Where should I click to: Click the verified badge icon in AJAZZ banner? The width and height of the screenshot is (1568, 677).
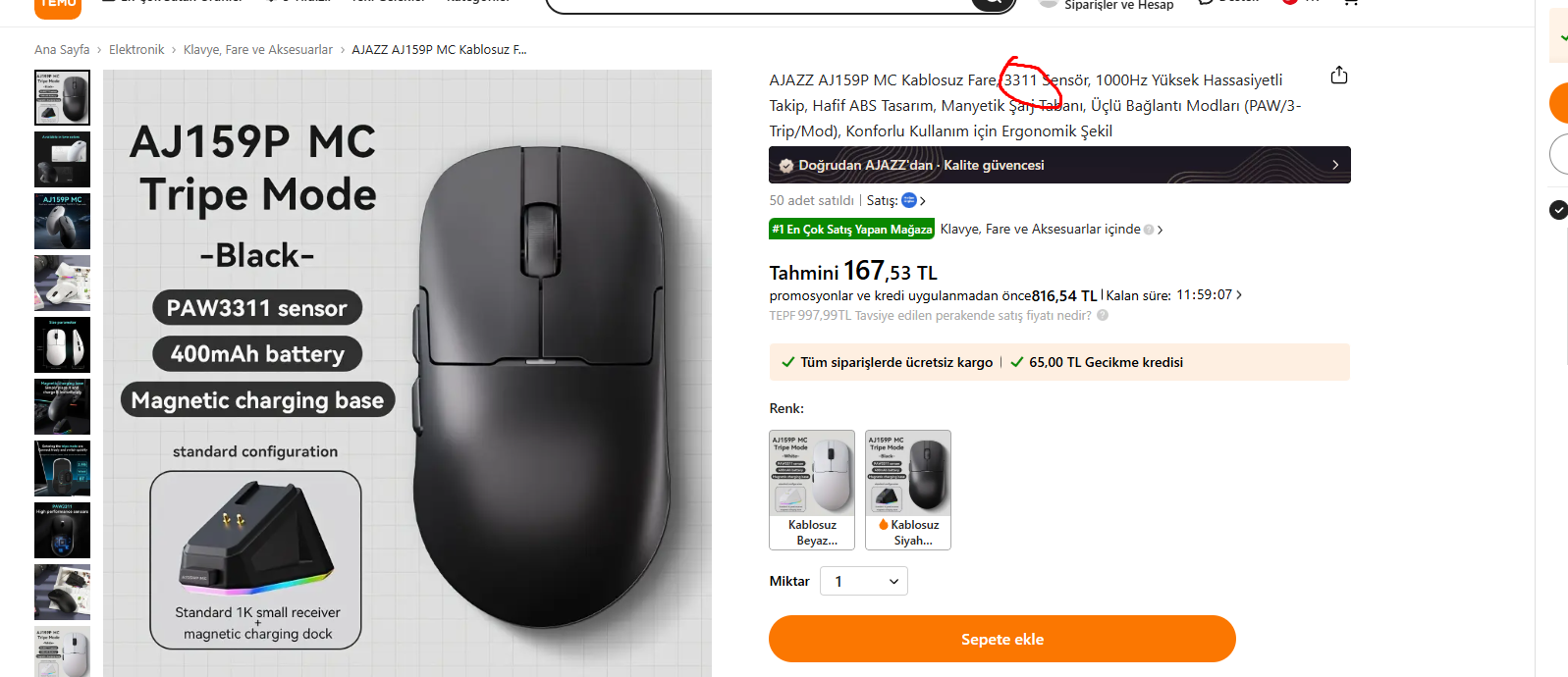coord(786,166)
